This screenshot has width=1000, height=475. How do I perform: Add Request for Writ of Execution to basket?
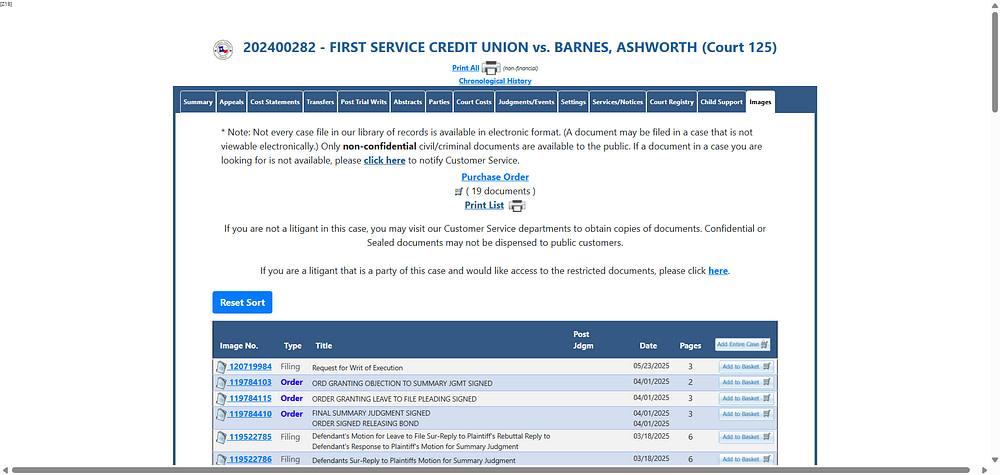click(746, 367)
